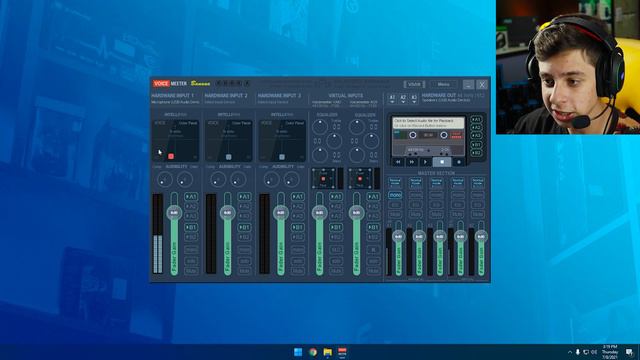Click the Gate knob on Hardware Input 3
Viewport: 640px width, 360px height.
[x=291, y=179]
